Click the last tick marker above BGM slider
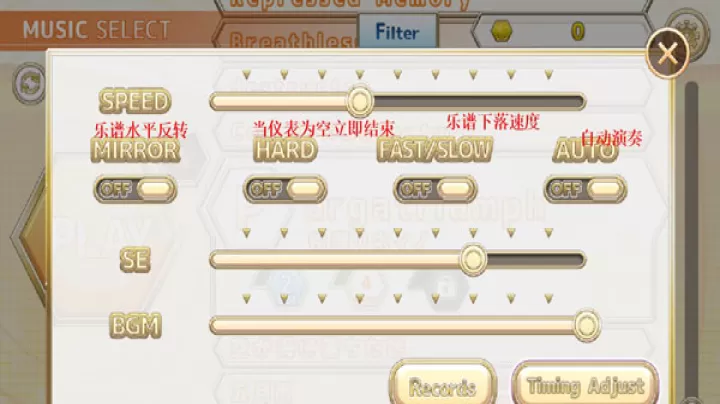The image size is (720, 404). (x=548, y=299)
